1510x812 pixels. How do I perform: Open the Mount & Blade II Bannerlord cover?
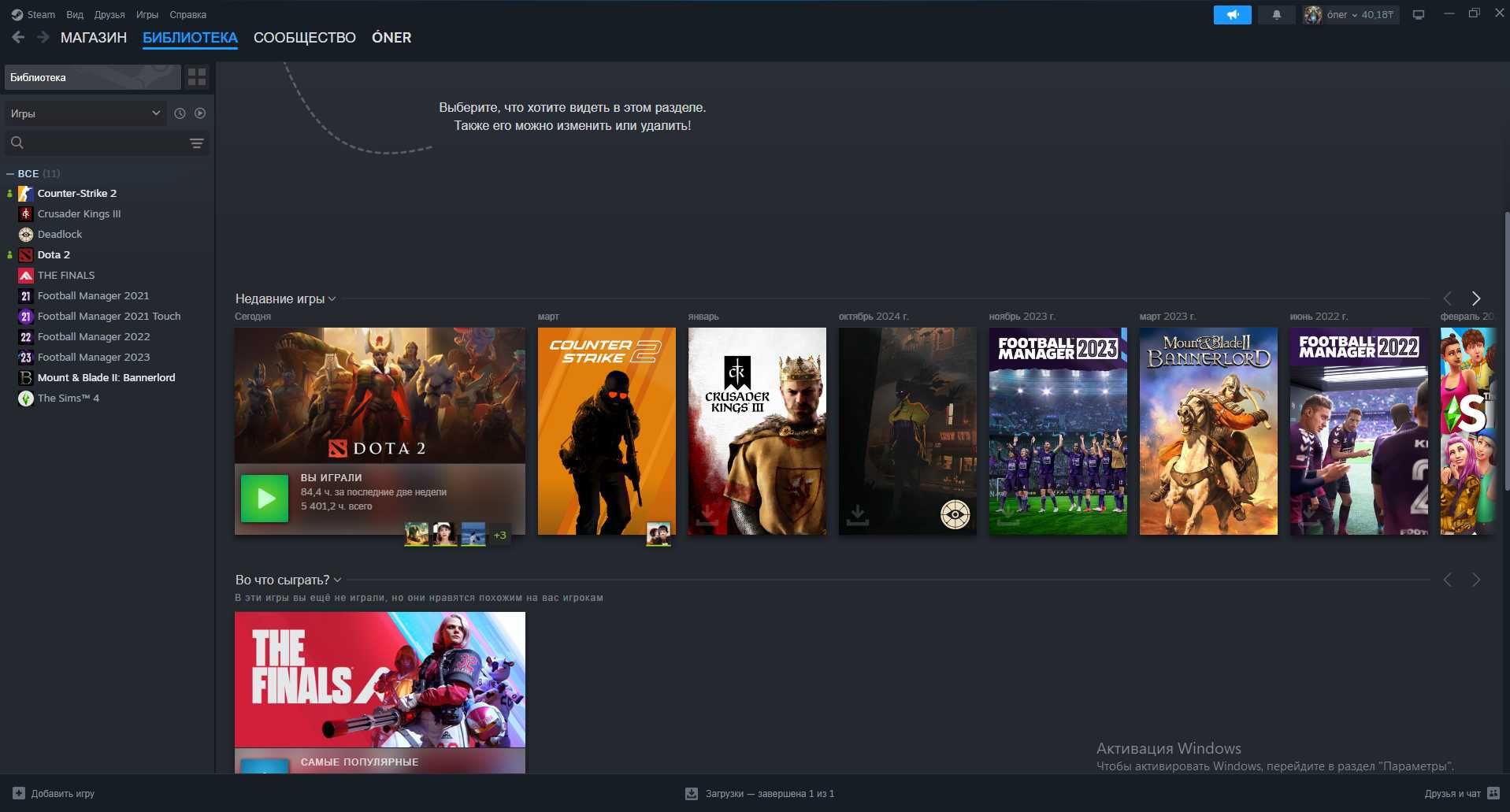(1208, 431)
